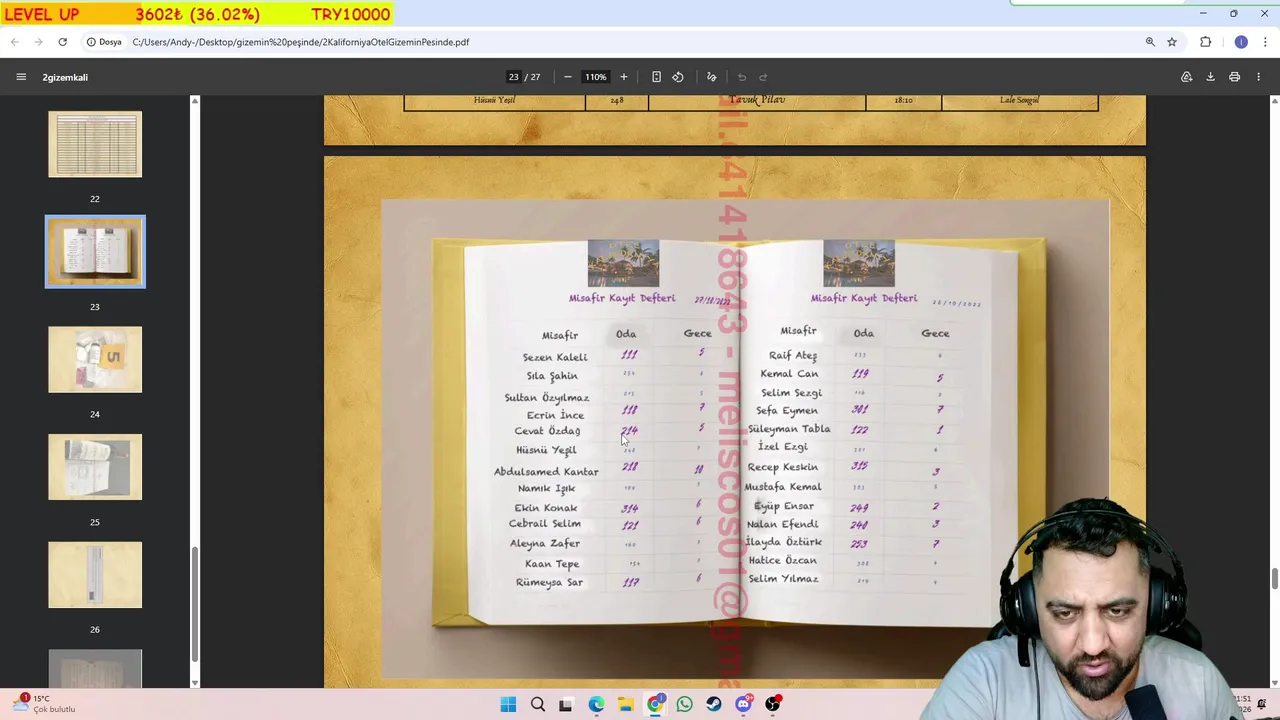The height and width of the screenshot is (720, 1280).
Task: Click guest name Hüsnü Yeşil in register
Action: pos(546,450)
